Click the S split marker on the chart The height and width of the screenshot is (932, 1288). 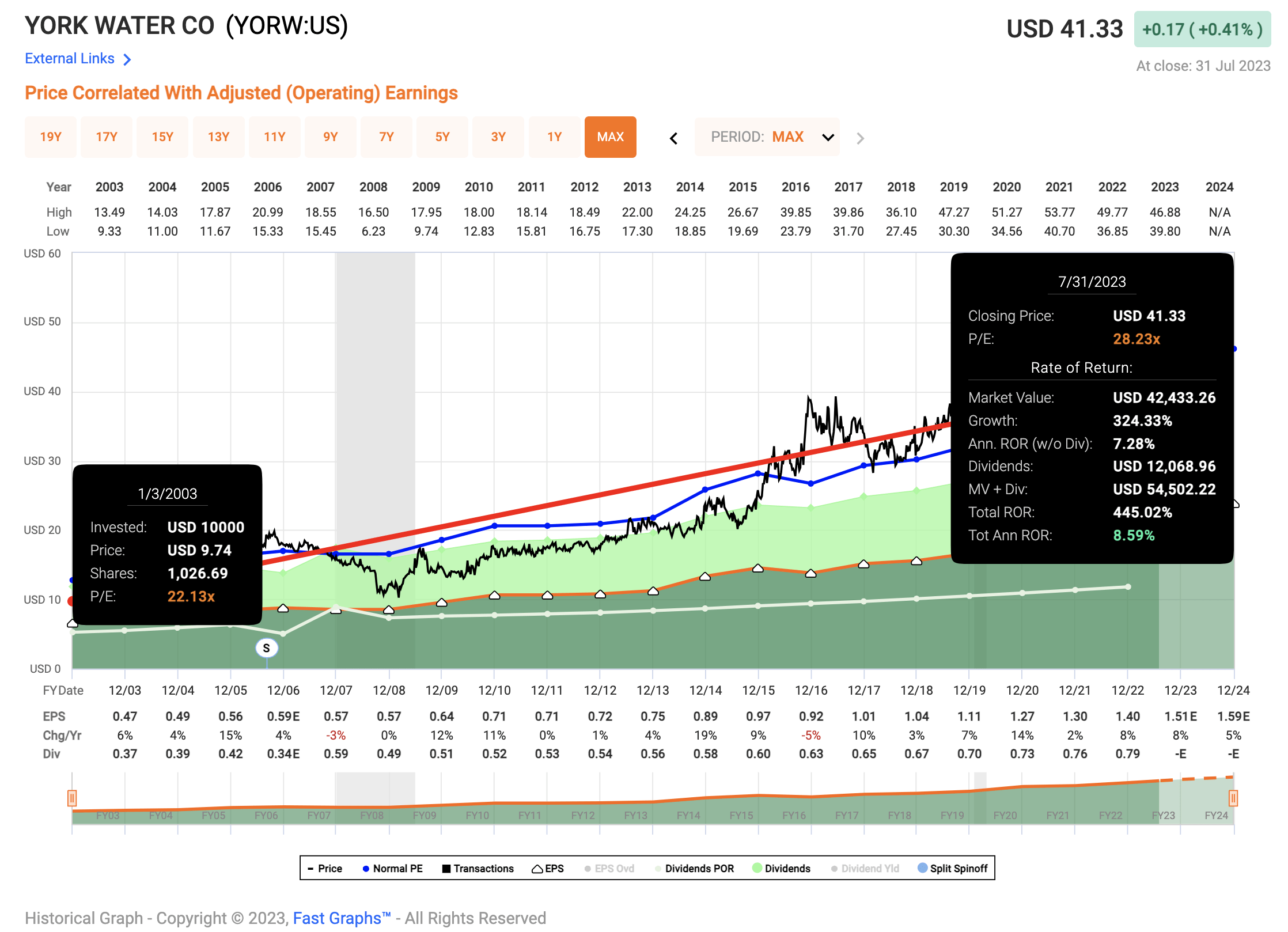click(266, 647)
